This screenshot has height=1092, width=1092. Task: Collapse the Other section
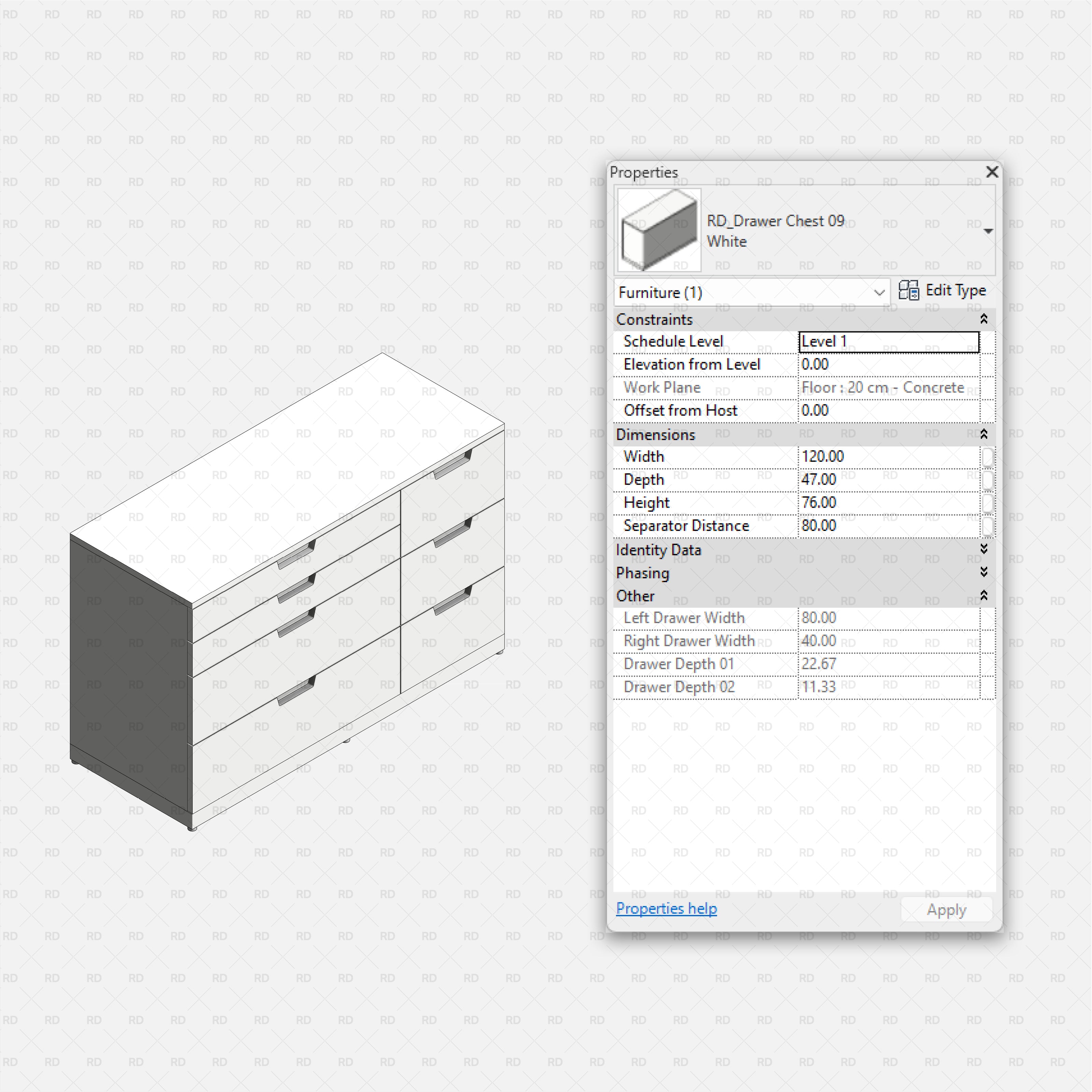[x=984, y=596]
